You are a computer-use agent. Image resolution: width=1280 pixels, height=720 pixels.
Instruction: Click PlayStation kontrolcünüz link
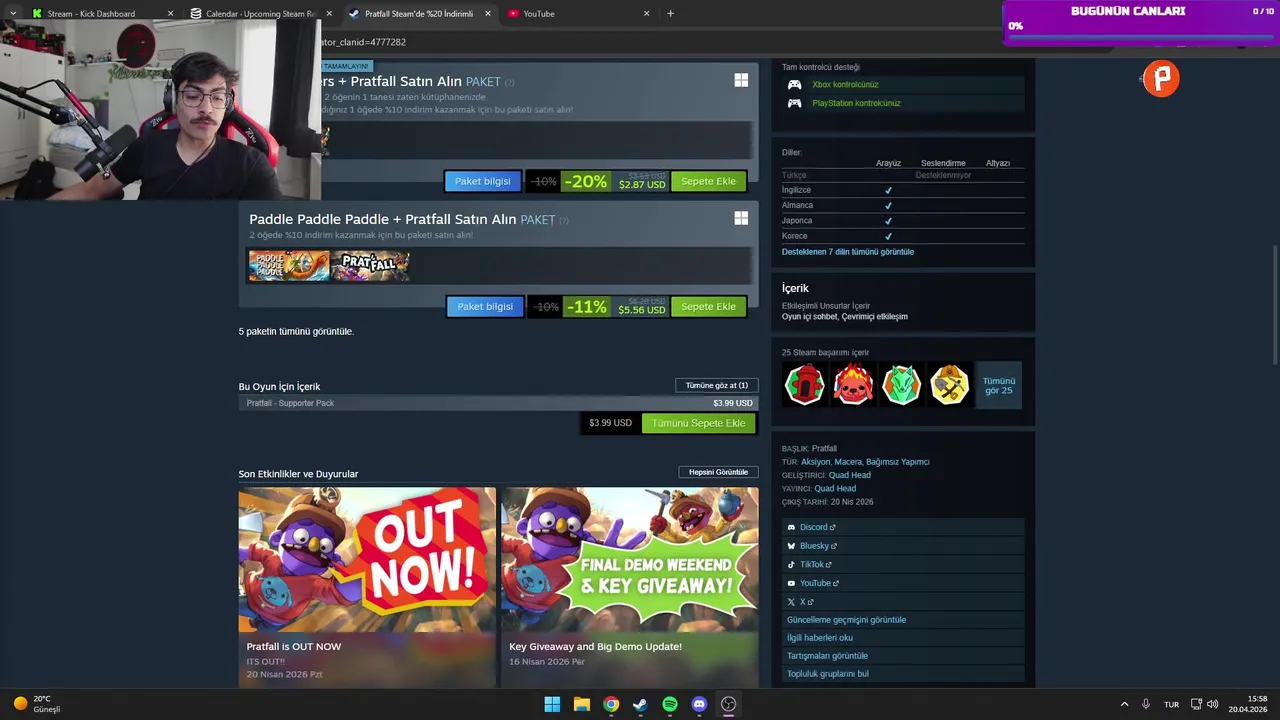pyautogui.click(x=856, y=103)
